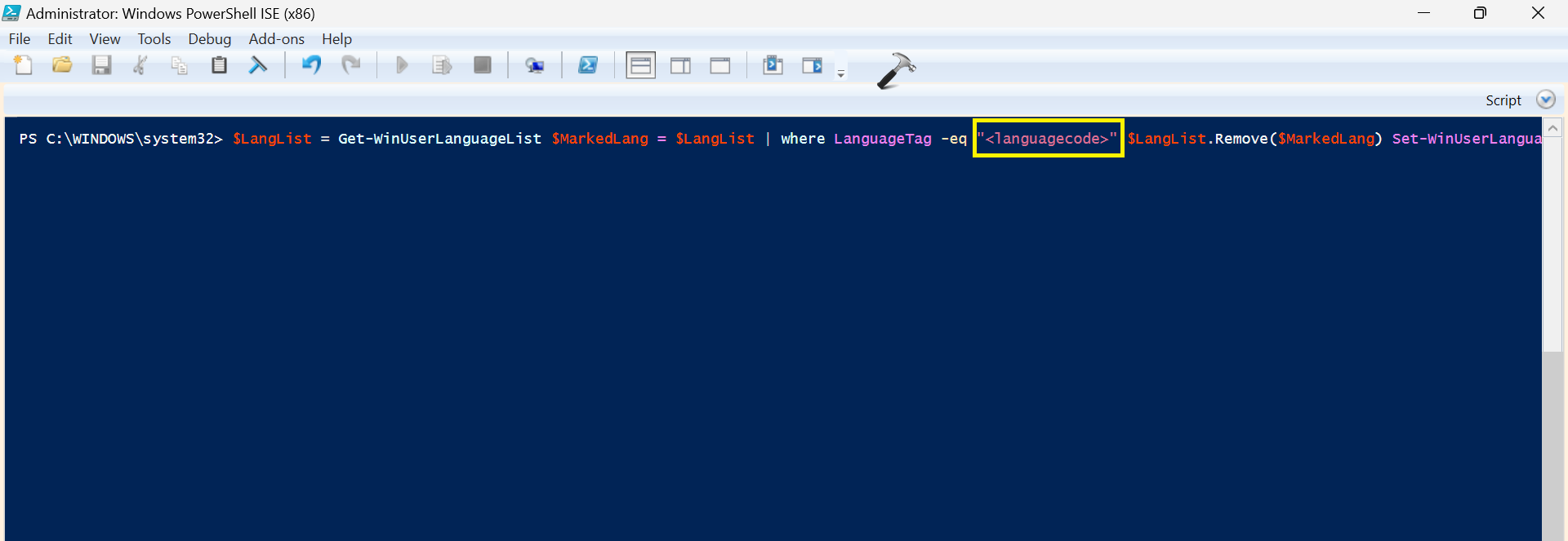Click the LanguageTag text in the command
This screenshot has height=541, width=1568.
pos(882,139)
